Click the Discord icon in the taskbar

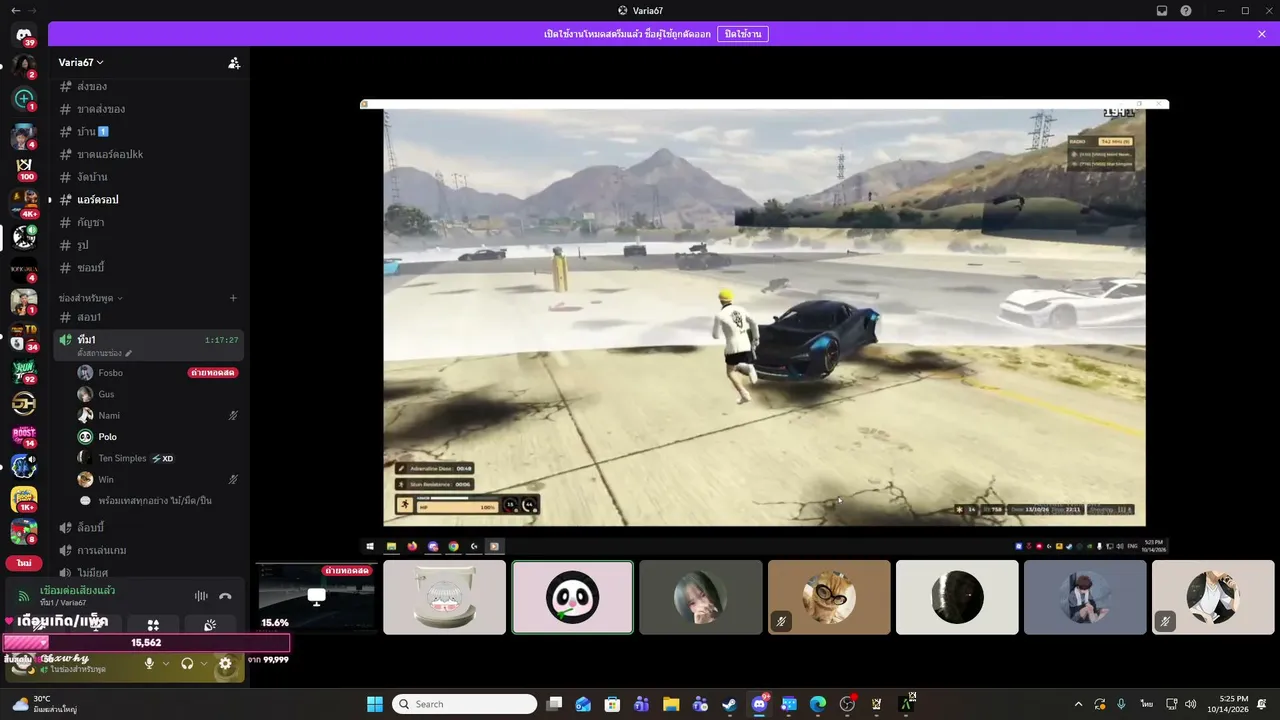759,704
